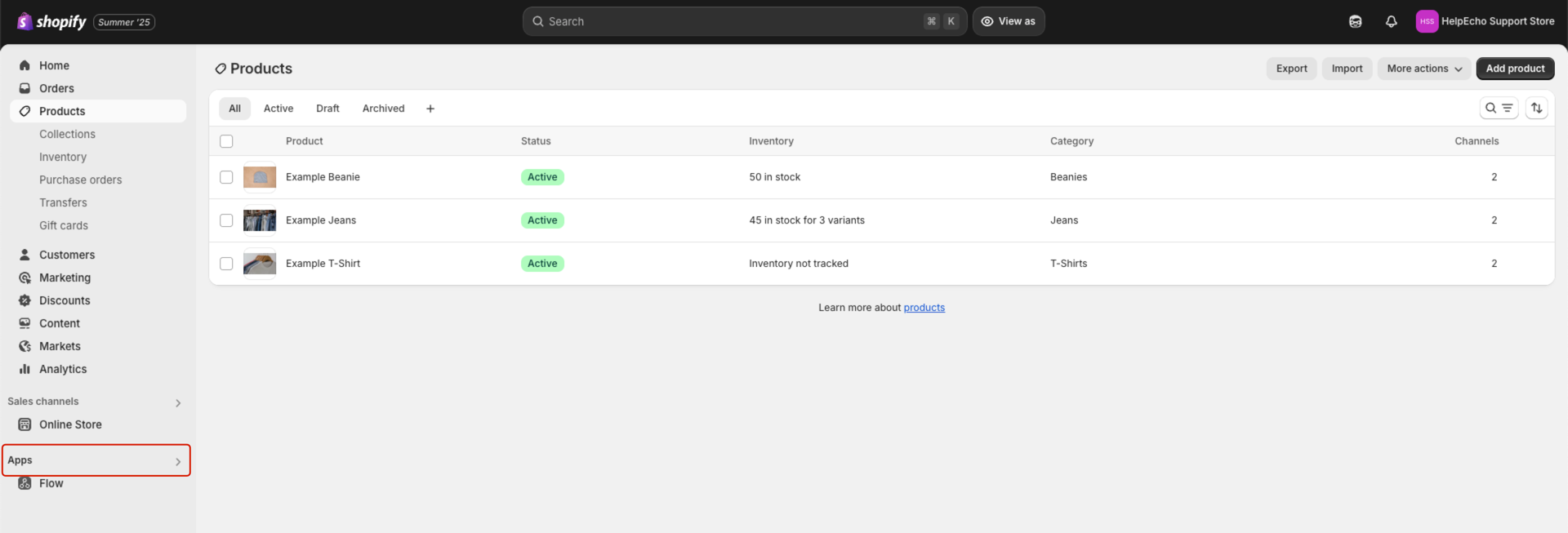This screenshot has width=1568, height=533.
Task: Expand the Apps section
Action: [177, 461]
